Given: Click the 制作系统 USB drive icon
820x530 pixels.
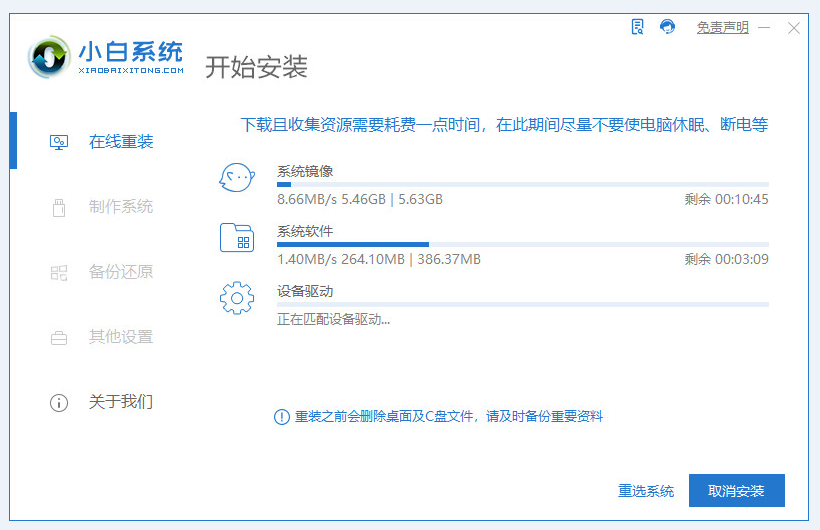Looking at the screenshot, I should pyautogui.click(x=59, y=207).
